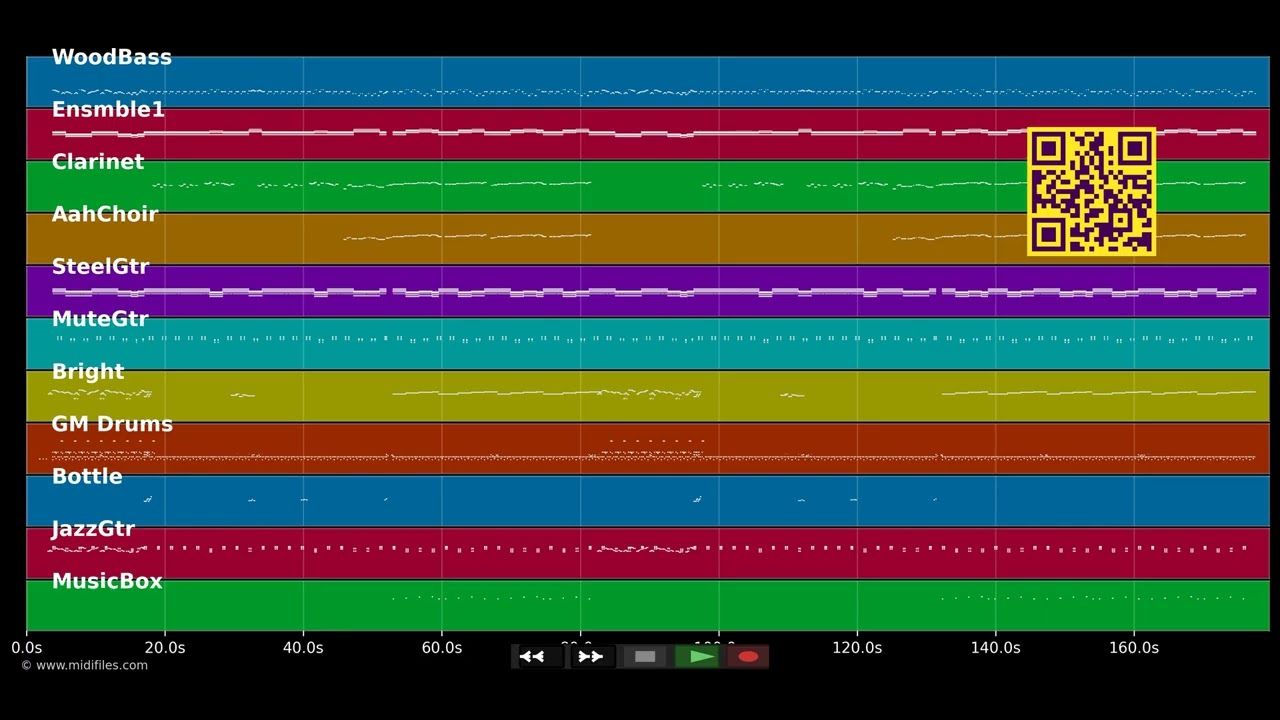1280x720 pixels.
Task: Select the MuteGtr track label
Action: (x=100, y=319)
